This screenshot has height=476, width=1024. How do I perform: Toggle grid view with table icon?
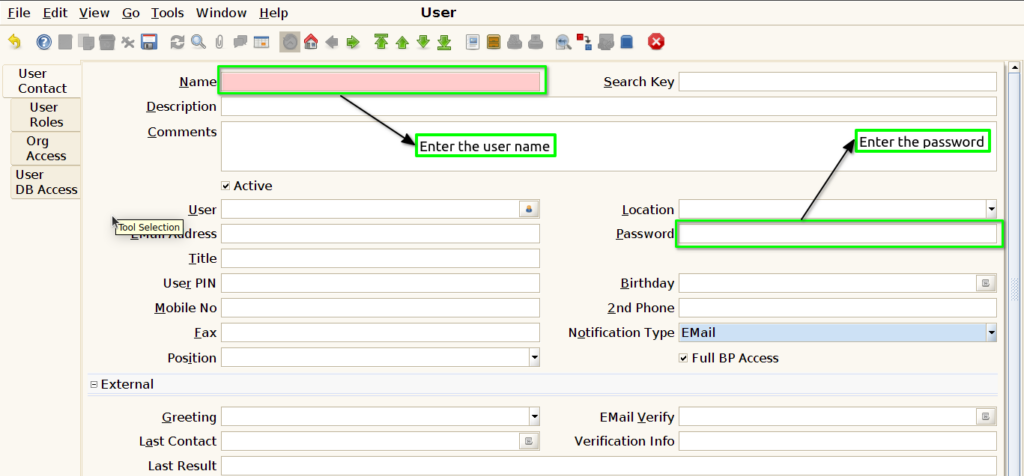(261, 42)
